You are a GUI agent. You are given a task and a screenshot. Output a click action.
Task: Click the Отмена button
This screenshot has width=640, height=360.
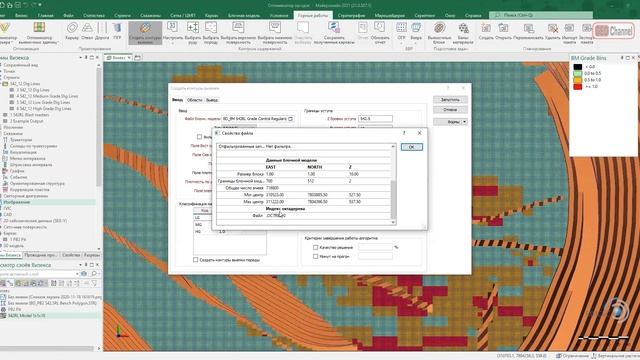(x=450, y=110)
